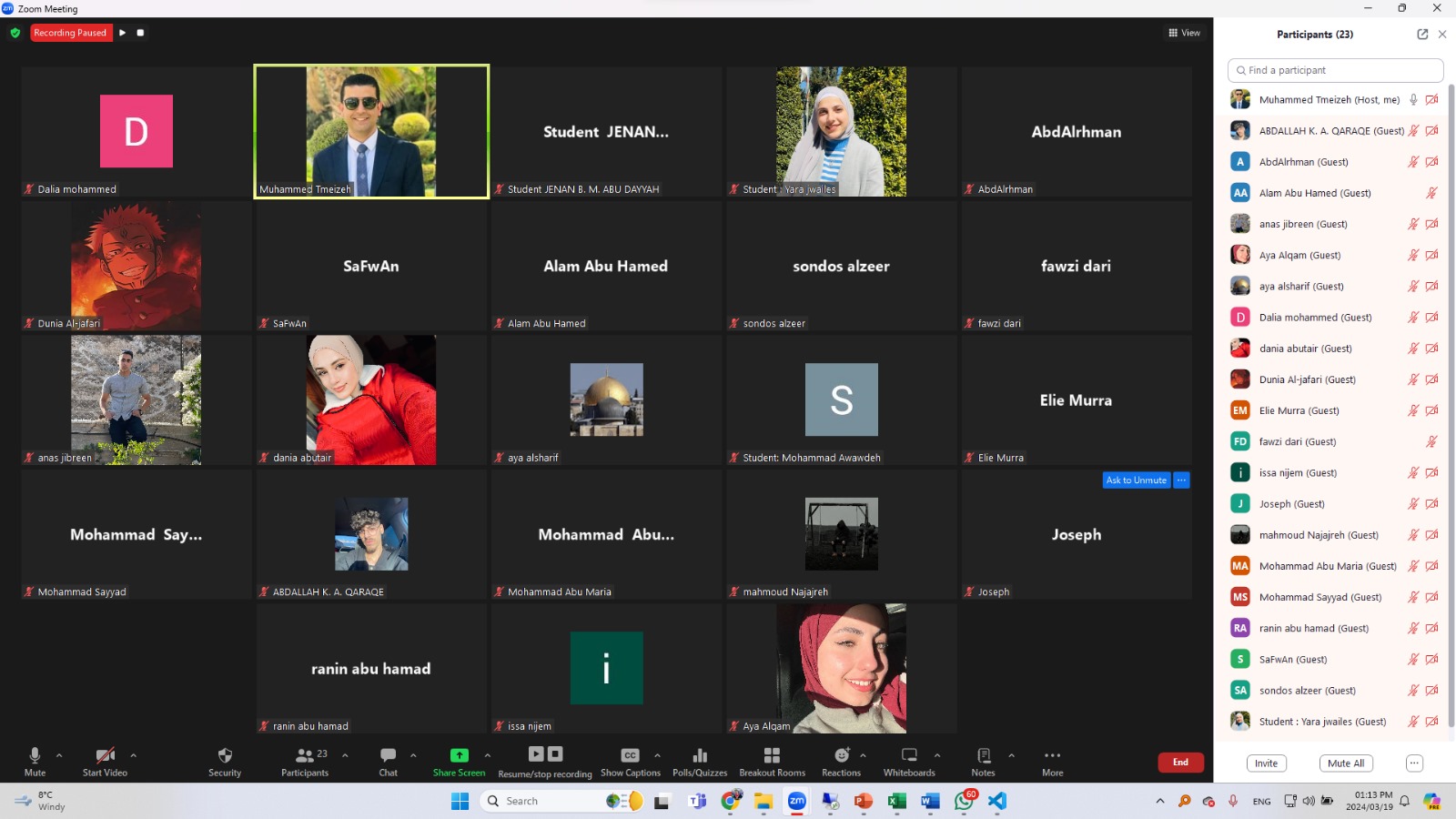Pop out the Participants panel
Viewport: 1456px width, 819px height.
[1422, 35]
